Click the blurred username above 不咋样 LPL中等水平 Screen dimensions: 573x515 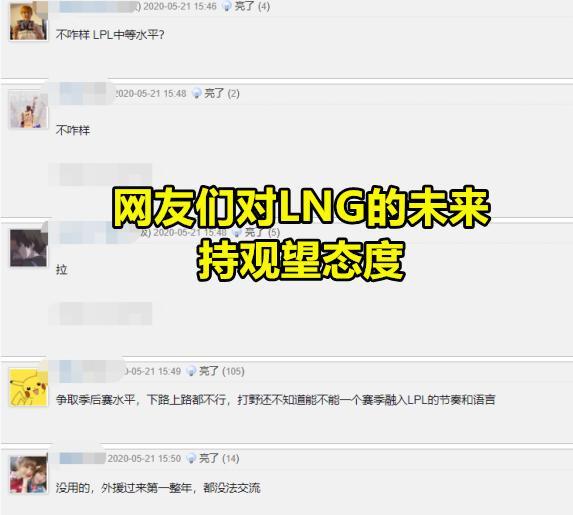(x=97, y=6)
